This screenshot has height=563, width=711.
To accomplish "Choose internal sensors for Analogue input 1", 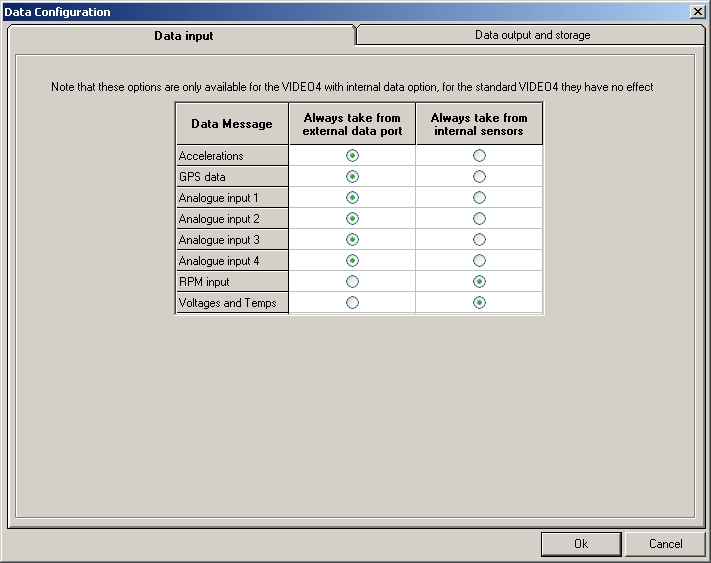I will [479, 198].
